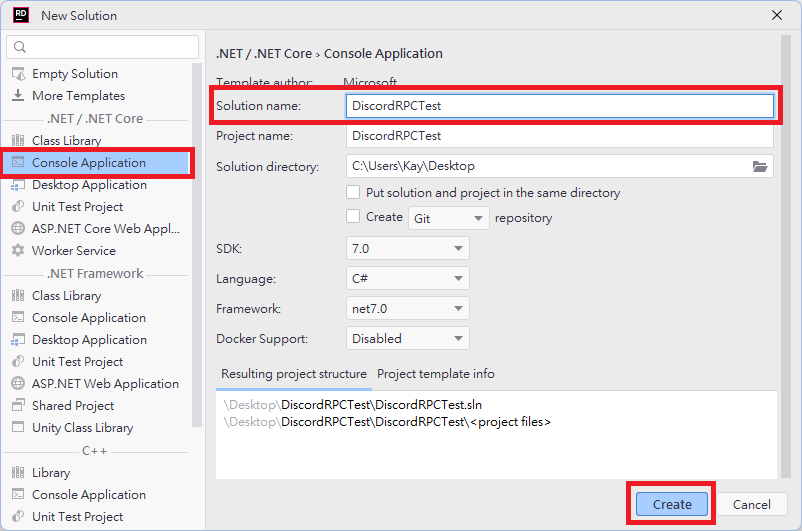The width and height of the screenshot is (802, 531).
Task: Select Resulting project structure tab
Action: pyautogui.click(x=293, y=374)
